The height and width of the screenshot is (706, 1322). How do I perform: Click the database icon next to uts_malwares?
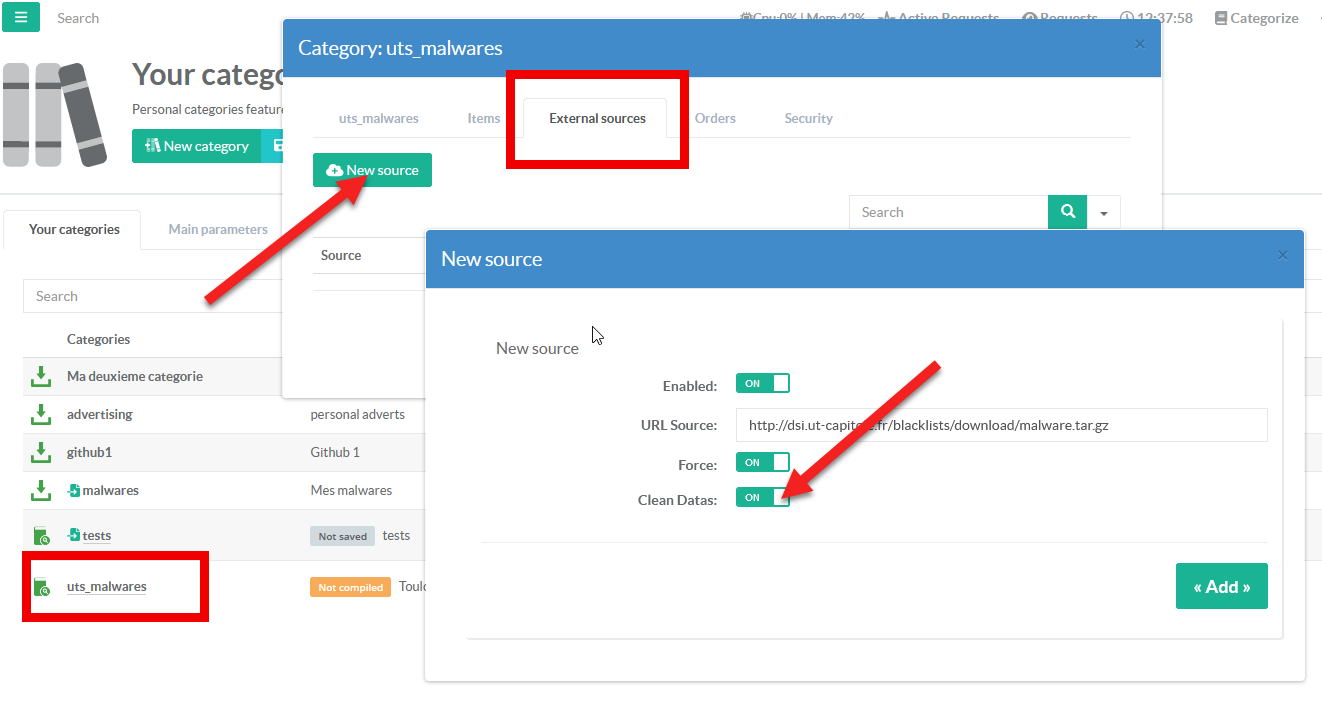[41, 587]
